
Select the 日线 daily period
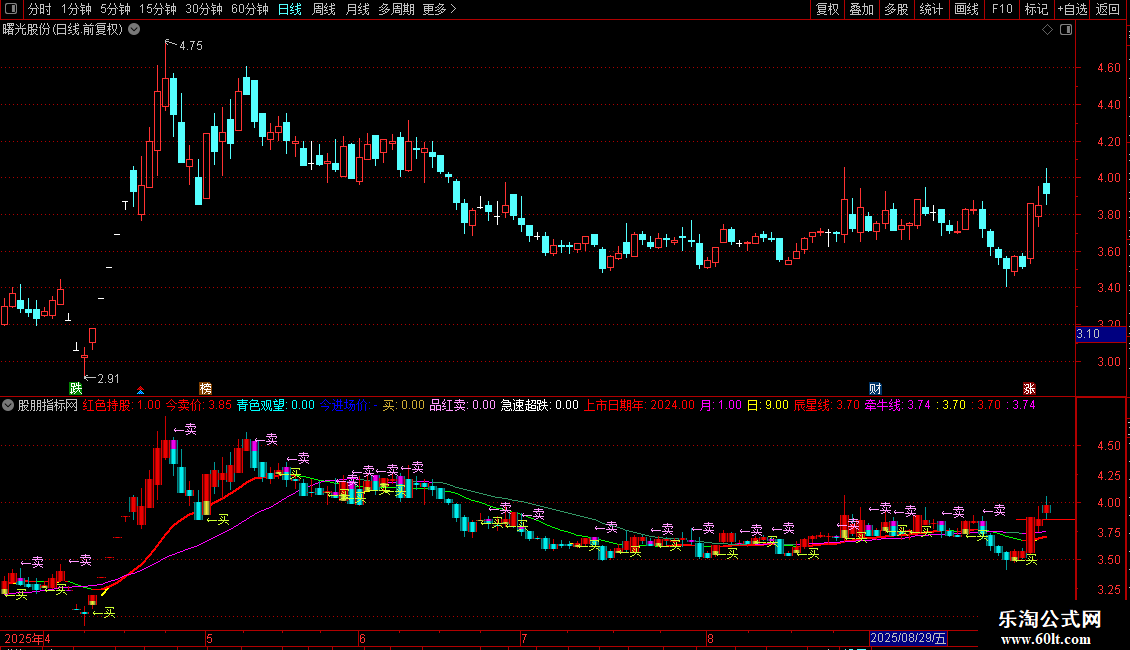coord(290,9)
